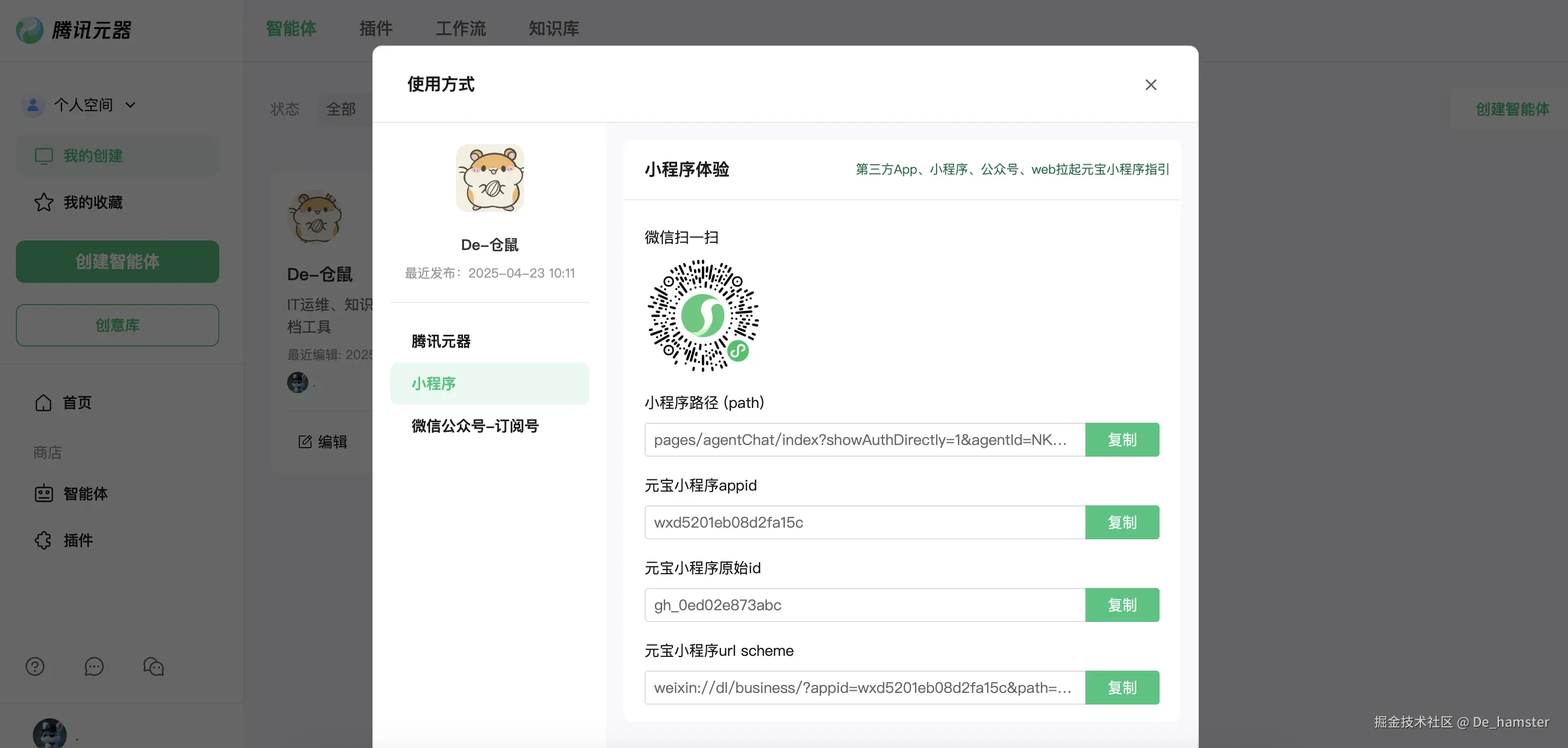This screenshot has width=1568, height=748.
Task: Copy the 元宝小程序url scheme value
Action: (x=1122, y=688)
